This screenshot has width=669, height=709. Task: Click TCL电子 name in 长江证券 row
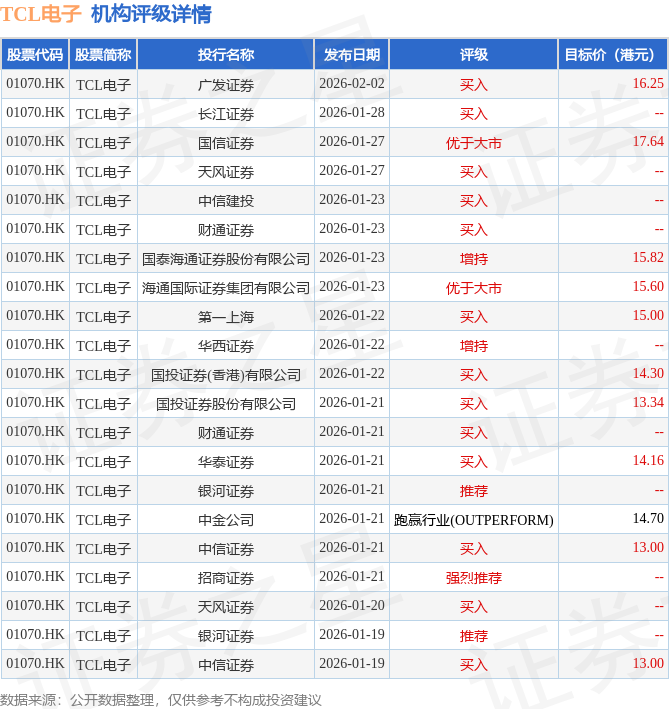(x=103, y=113)
